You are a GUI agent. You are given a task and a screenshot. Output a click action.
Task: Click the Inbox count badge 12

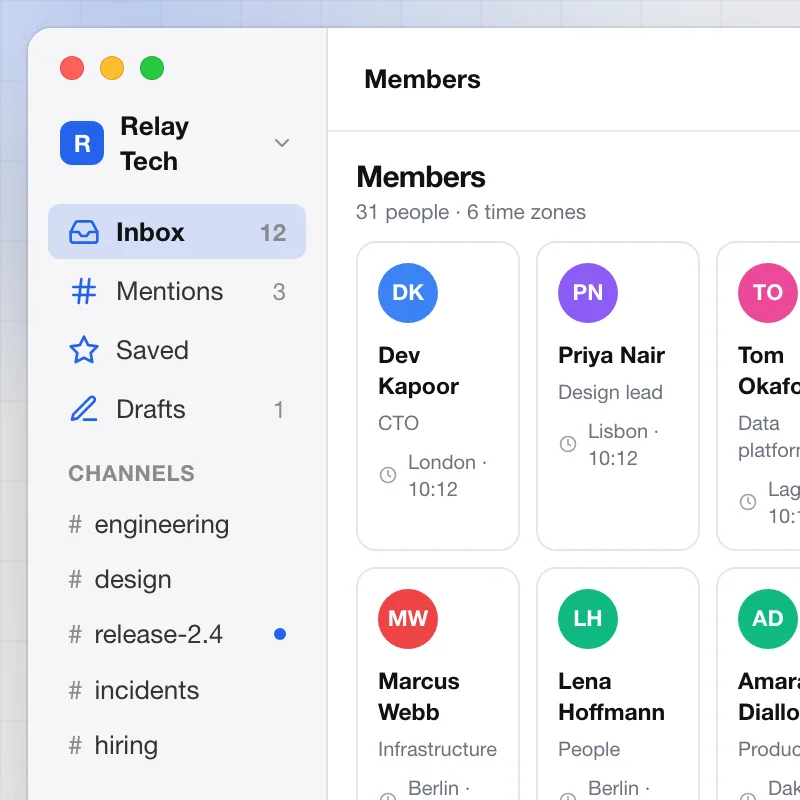(273, 233)
